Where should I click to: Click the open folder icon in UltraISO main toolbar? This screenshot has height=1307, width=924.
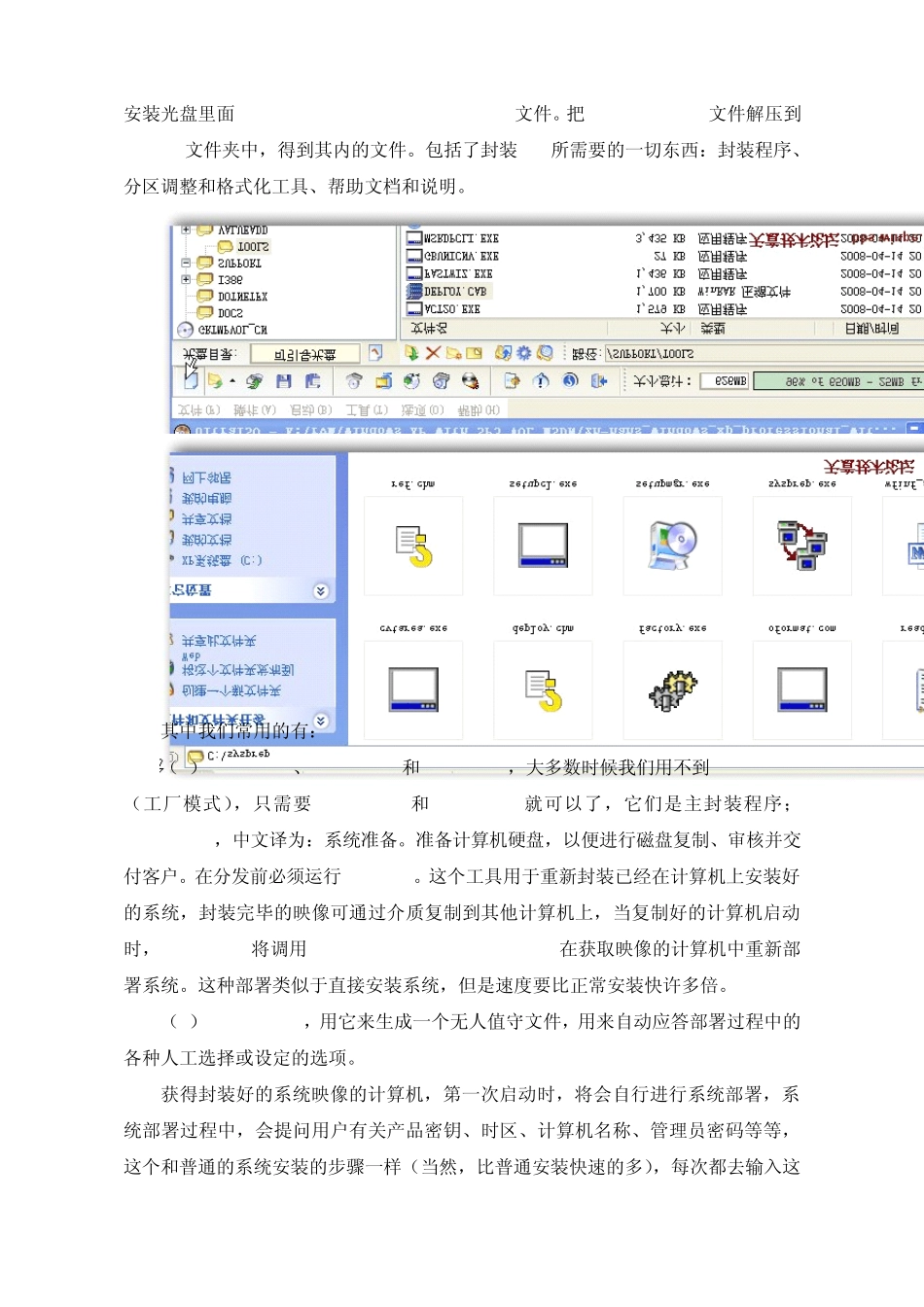[215, 381]
